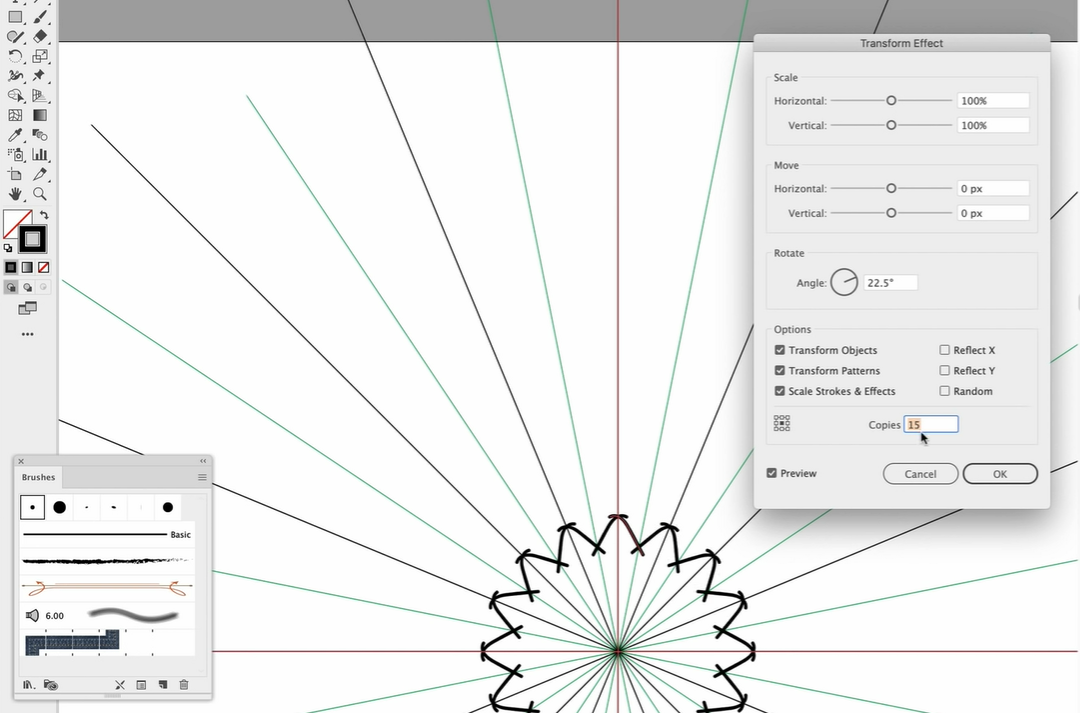Cancel the Transform Effect dialog
Screen dimensions: 1080x713
coord(920,474)
